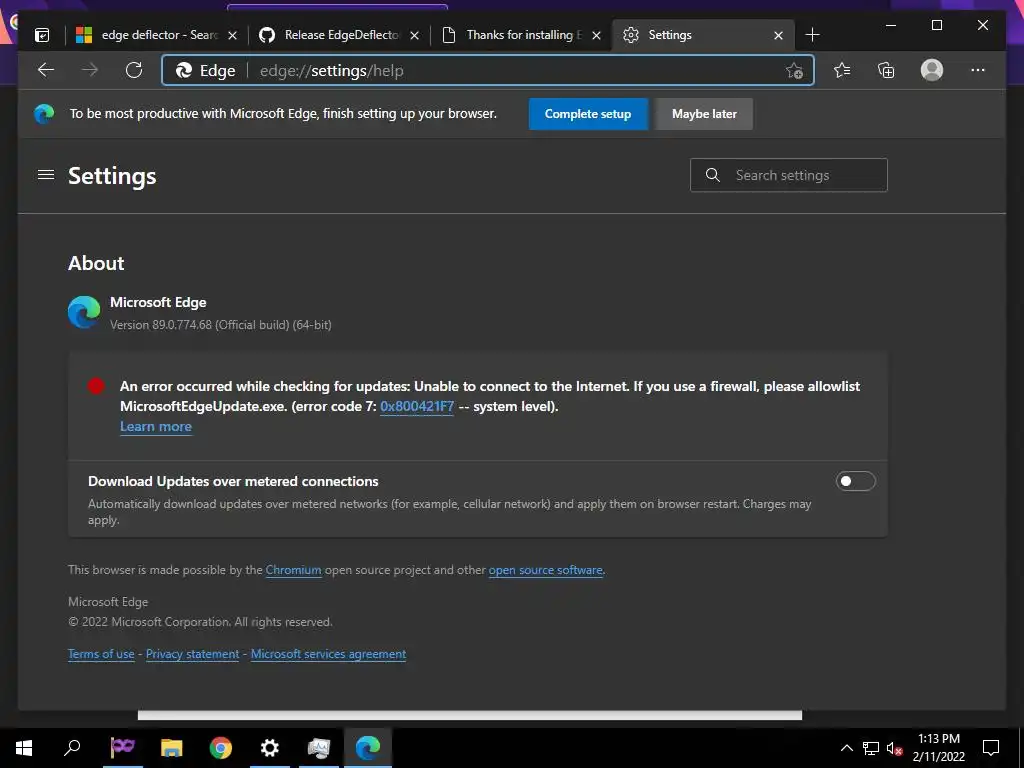The height and width of the screenshot is (768, 1024).
Task: Open the open source software link
Action: point(545,569)
